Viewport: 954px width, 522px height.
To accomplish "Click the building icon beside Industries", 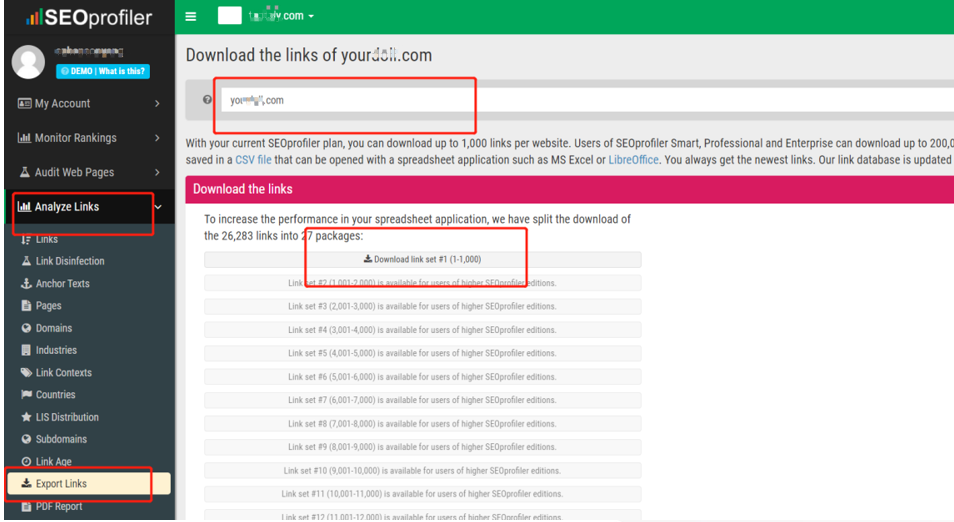I will pos(26,350).
